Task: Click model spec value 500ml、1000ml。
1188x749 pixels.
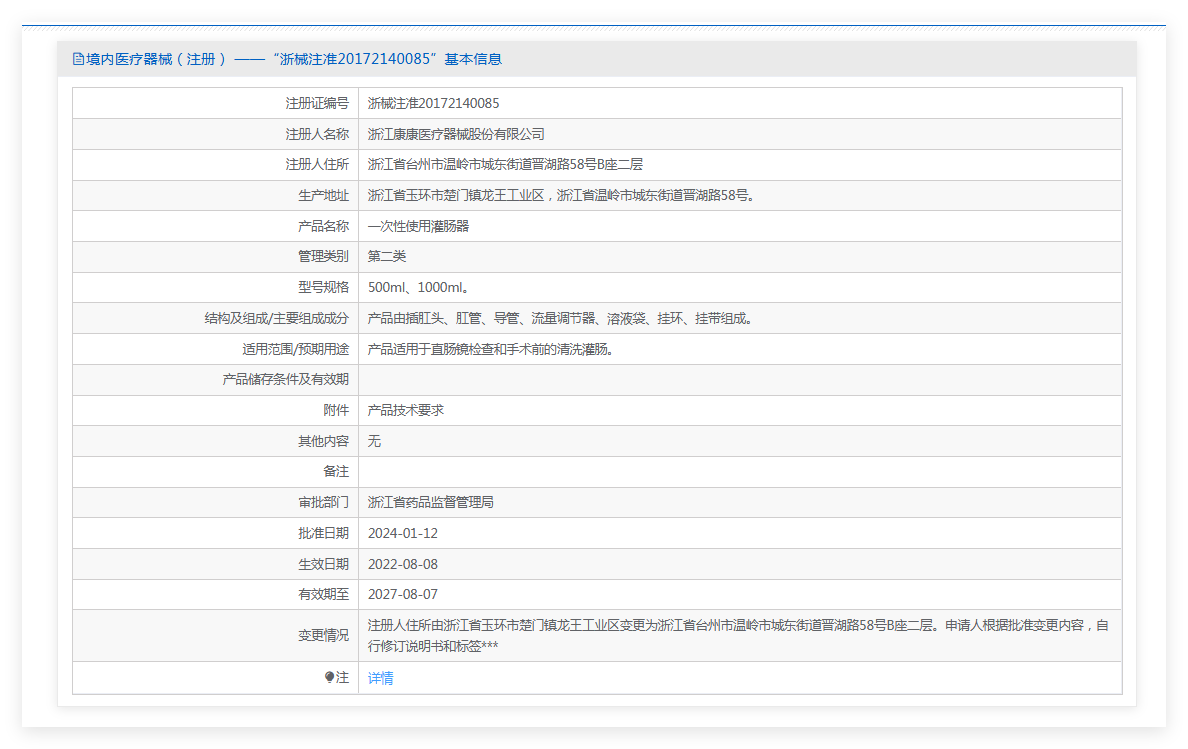Action: tap(418, 287)
